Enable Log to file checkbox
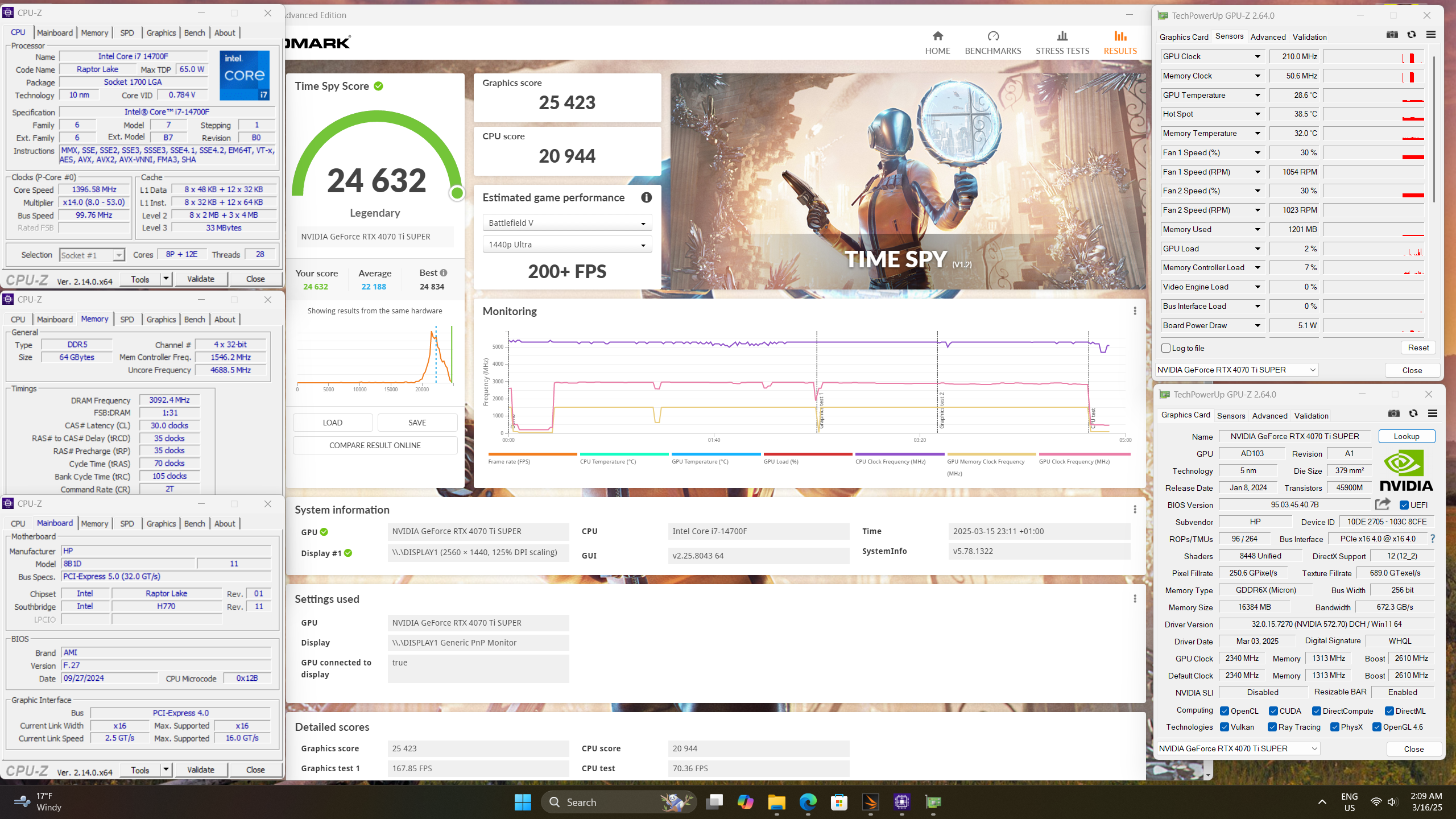1456x819 pixels. coord(1166,348)
